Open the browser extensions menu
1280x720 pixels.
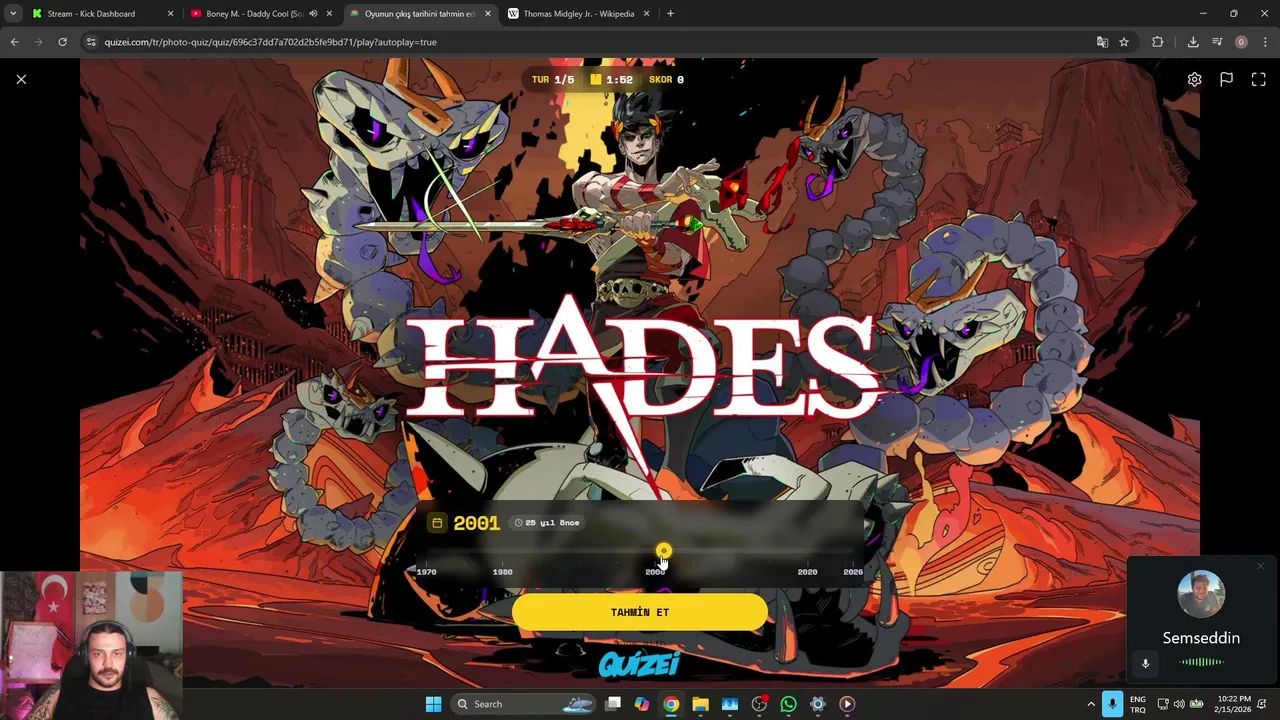tap(1158, 42)
